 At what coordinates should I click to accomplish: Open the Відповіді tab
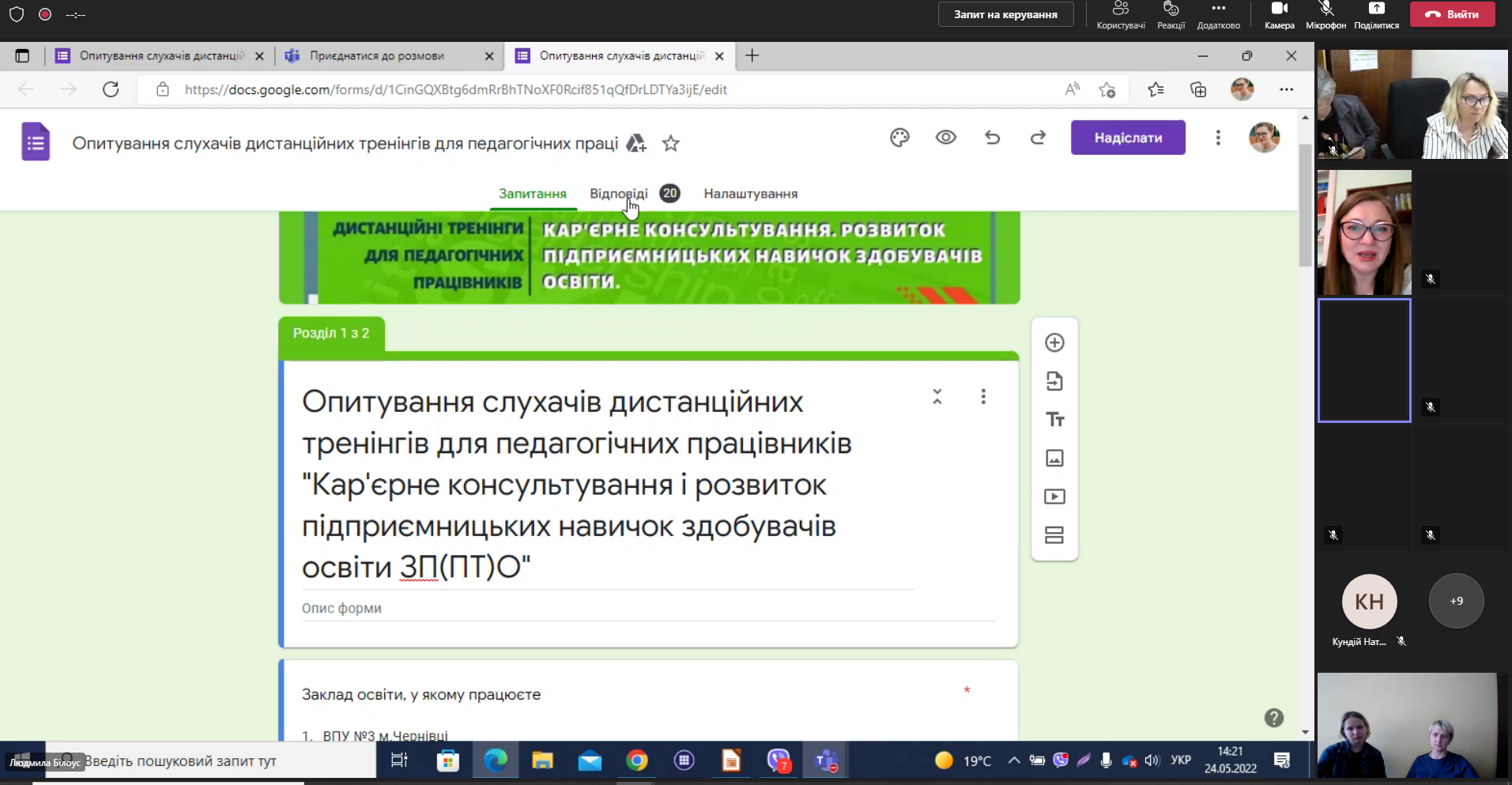point(619,194)
